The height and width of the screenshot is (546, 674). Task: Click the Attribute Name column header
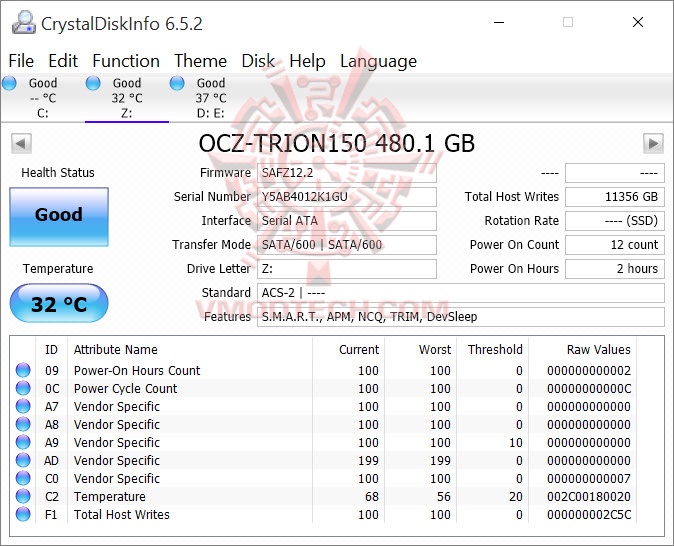click(190, 350)
